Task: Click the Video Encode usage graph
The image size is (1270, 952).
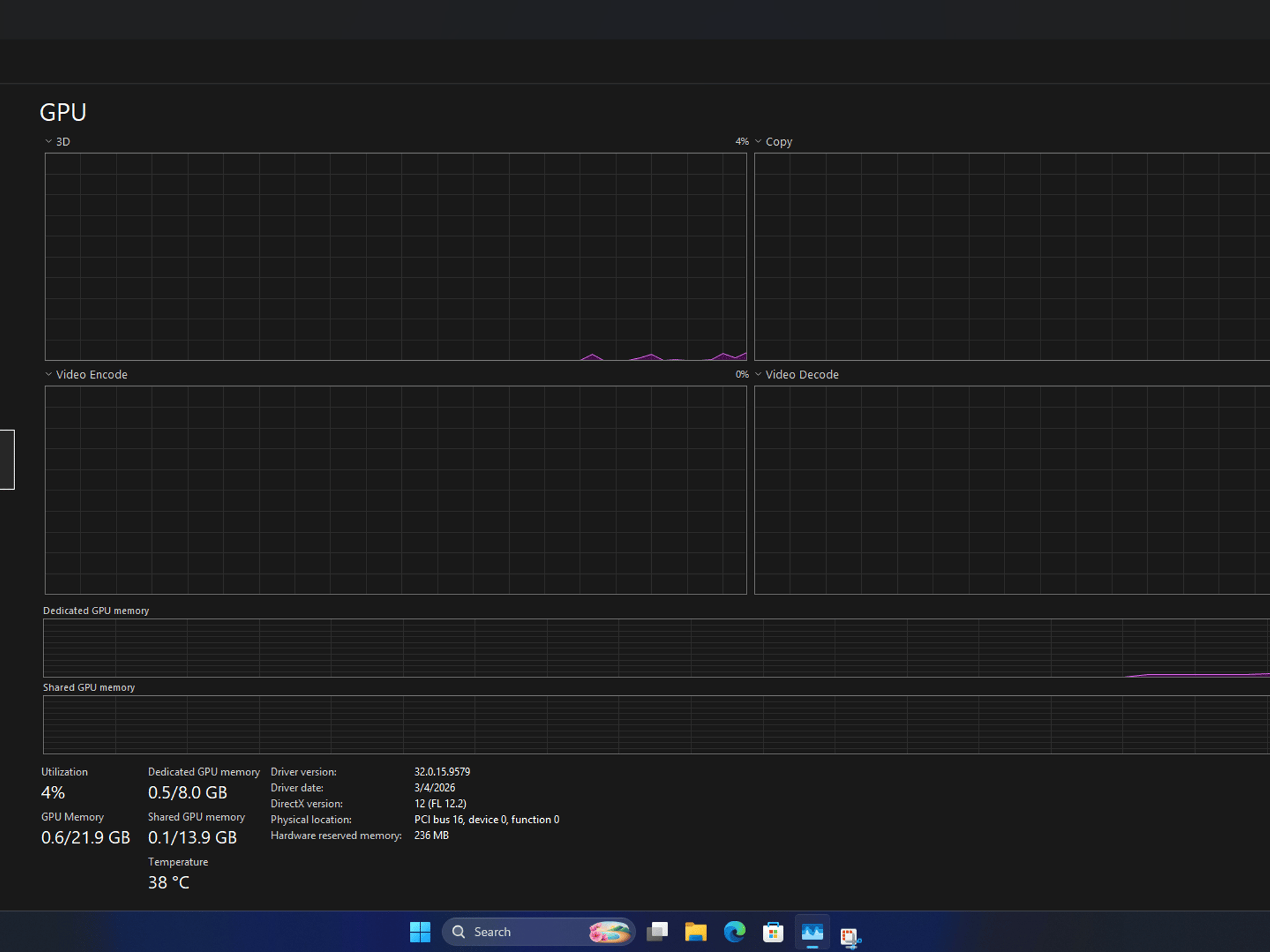Action: [x=396, y=490]
